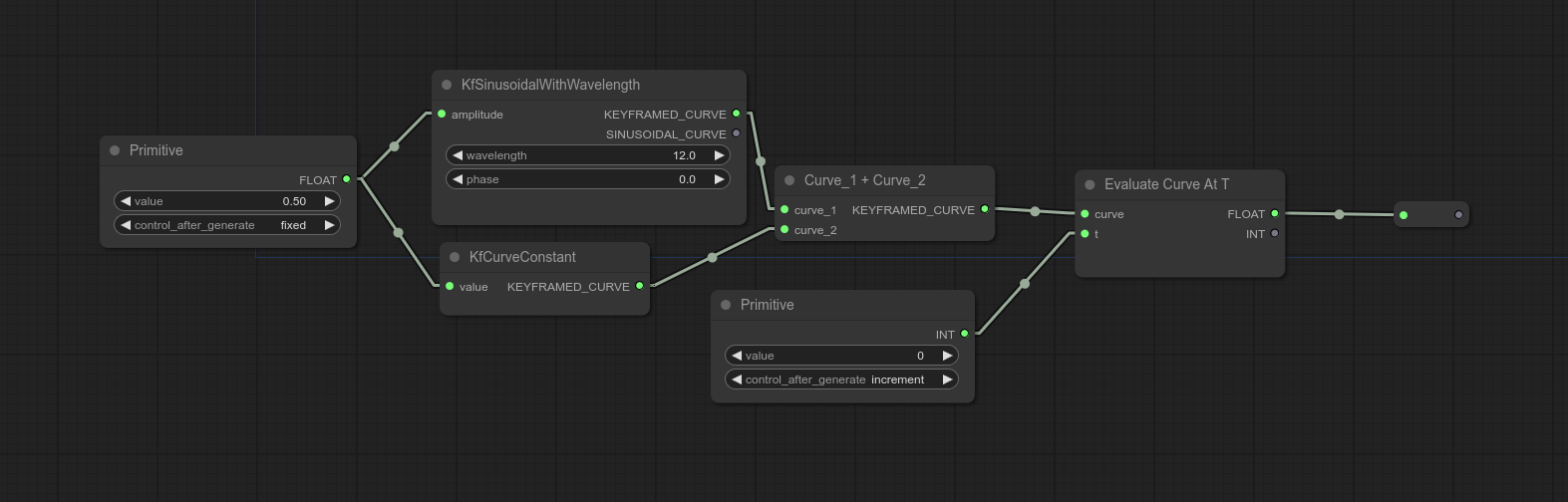
Task: Collapse the INT Primitive node via its title dot
Action: [x=726, y=305]
